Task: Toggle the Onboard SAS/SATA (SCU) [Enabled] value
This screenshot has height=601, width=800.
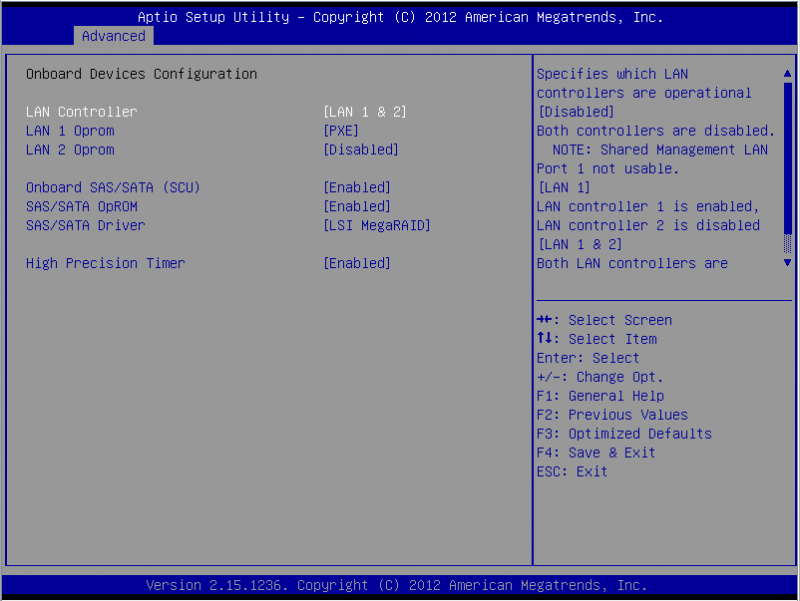Action: [357, 188]
